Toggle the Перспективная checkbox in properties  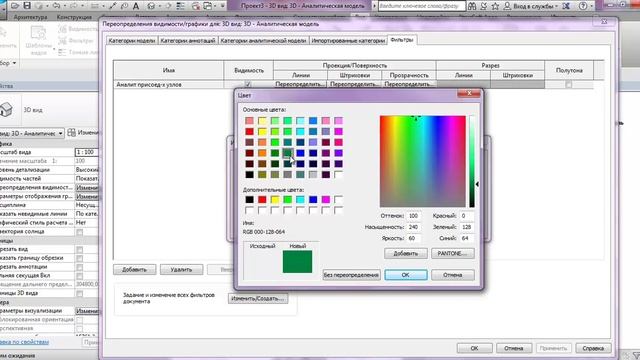click(80, 329)
